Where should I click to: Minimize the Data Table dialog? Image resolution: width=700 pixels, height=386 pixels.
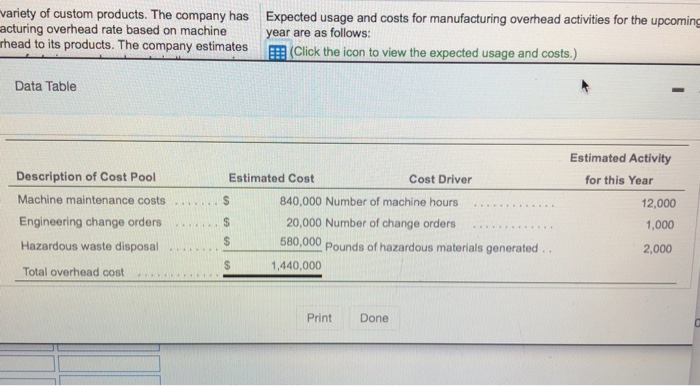[678, 90]
